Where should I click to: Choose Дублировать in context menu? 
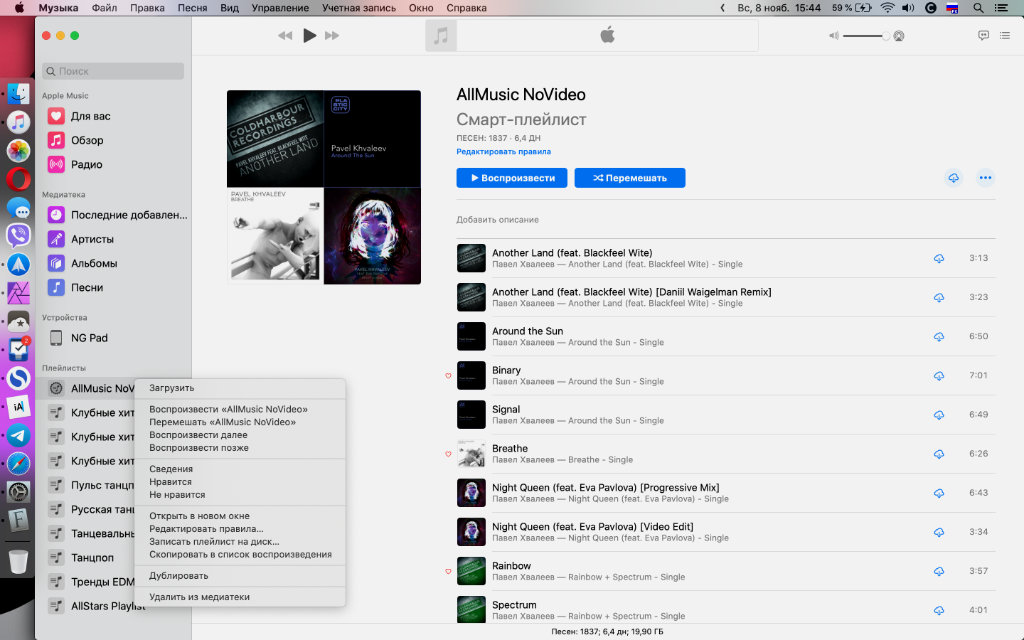[240, 576]
